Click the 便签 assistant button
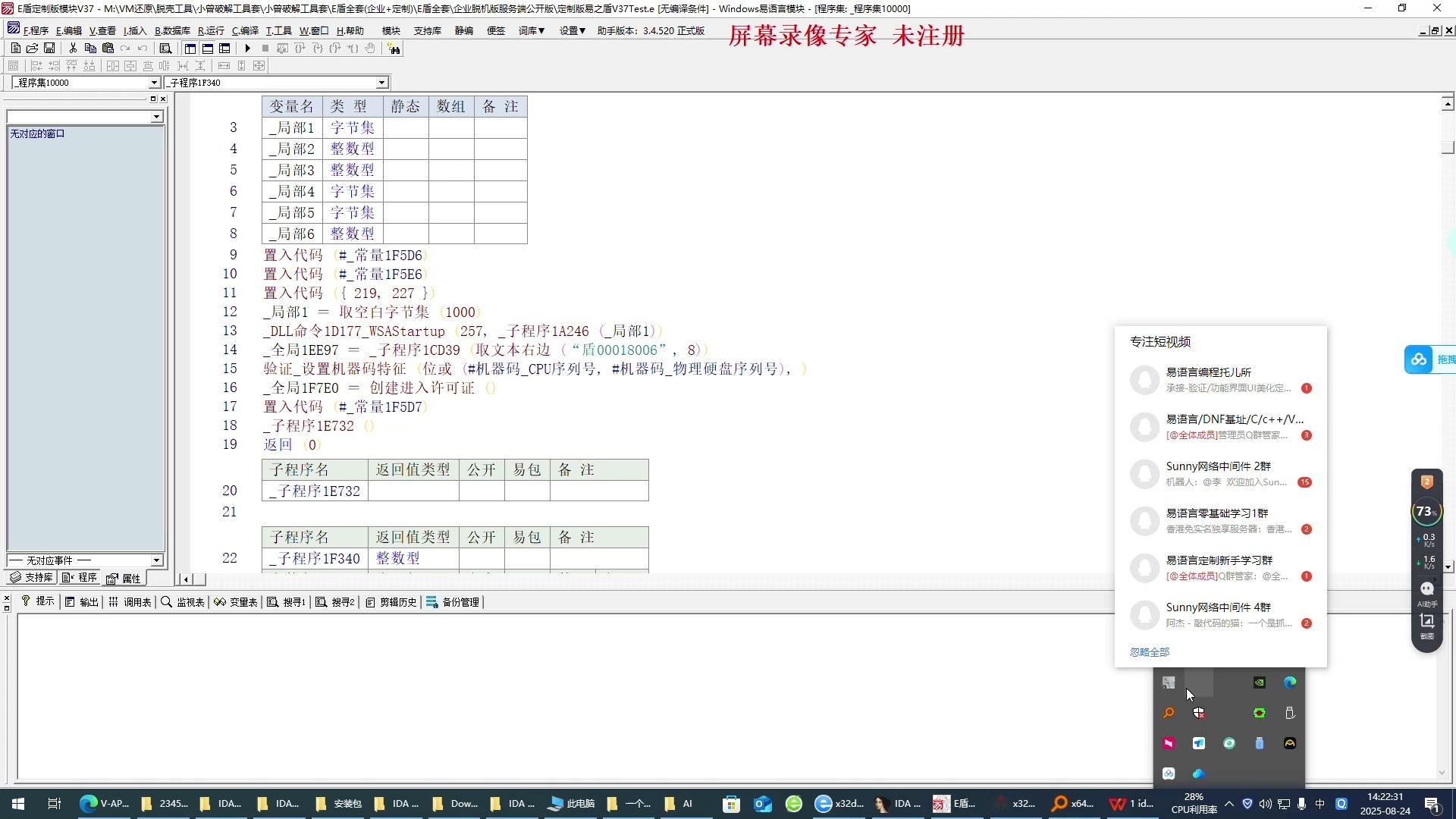Screen dimensions: 1456x819 click(496, 30)
